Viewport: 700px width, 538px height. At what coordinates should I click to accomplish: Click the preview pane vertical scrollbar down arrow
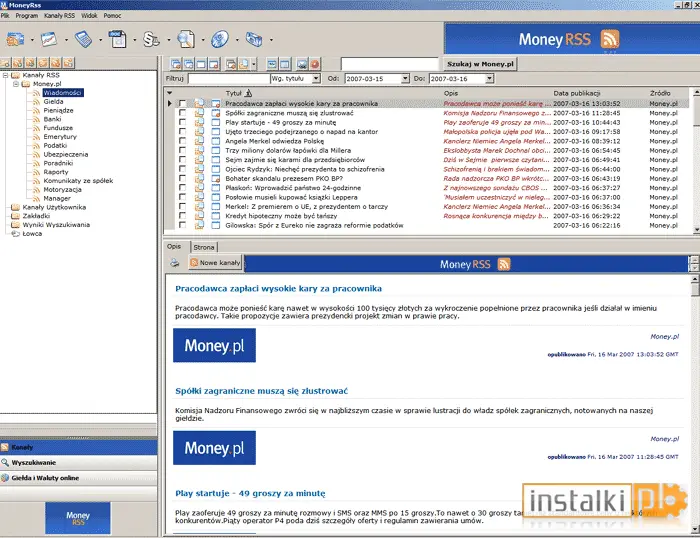695,530
